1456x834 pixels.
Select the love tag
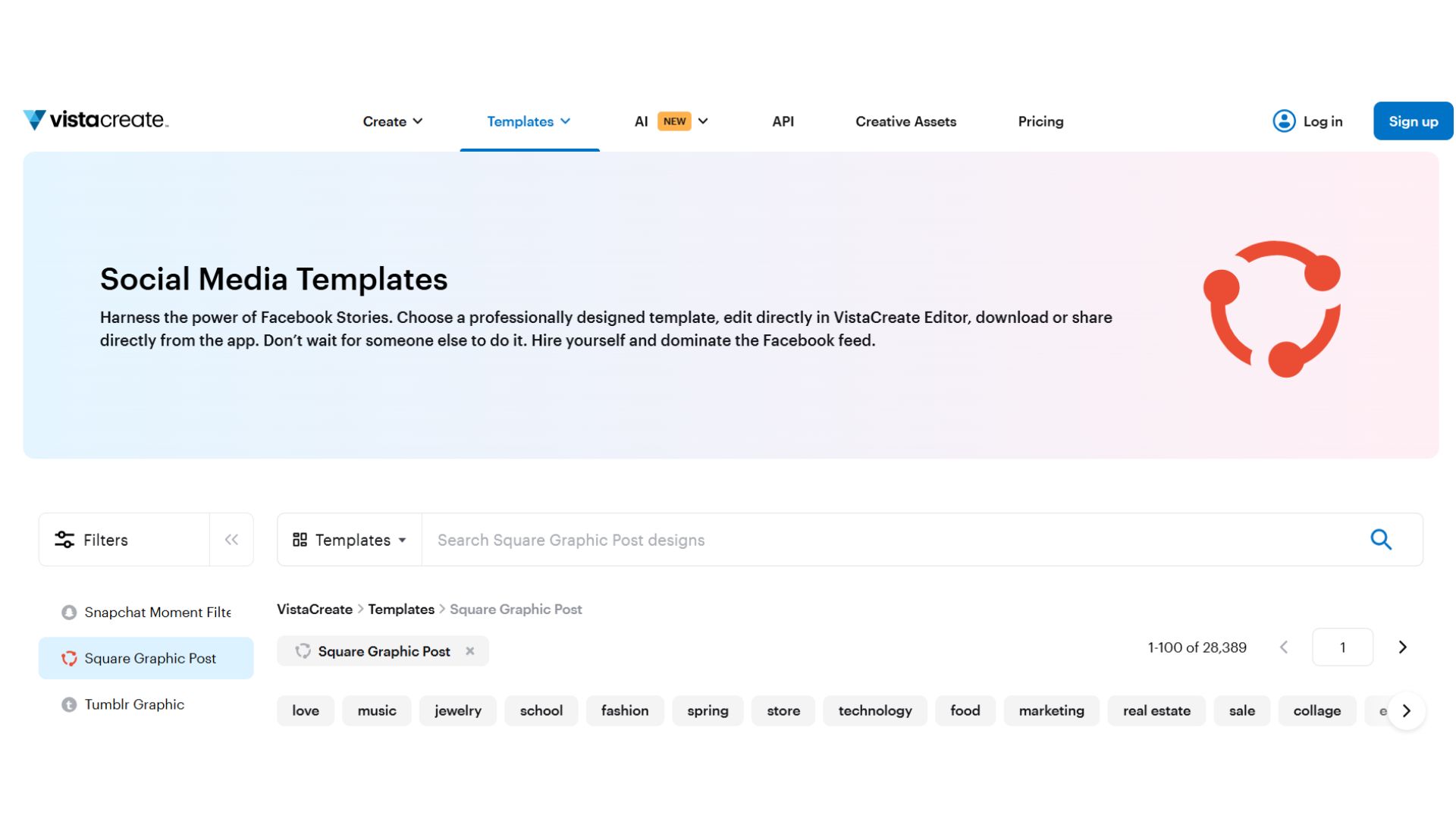pos(306,711)
